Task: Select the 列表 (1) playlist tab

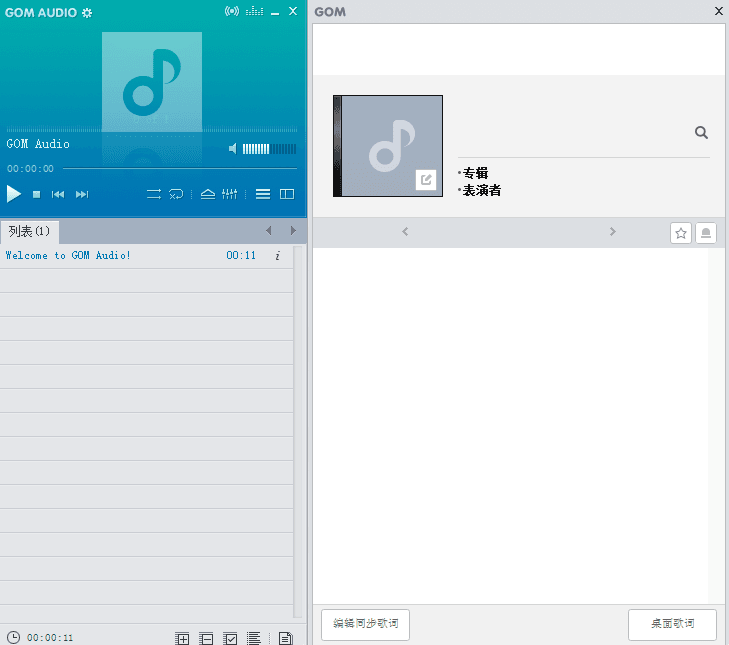Action: [29, 232]
